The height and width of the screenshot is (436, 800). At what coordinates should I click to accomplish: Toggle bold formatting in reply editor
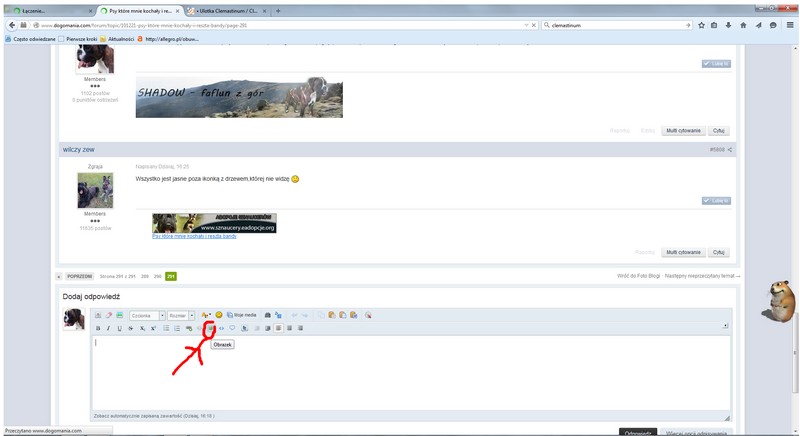coord(97,328)
